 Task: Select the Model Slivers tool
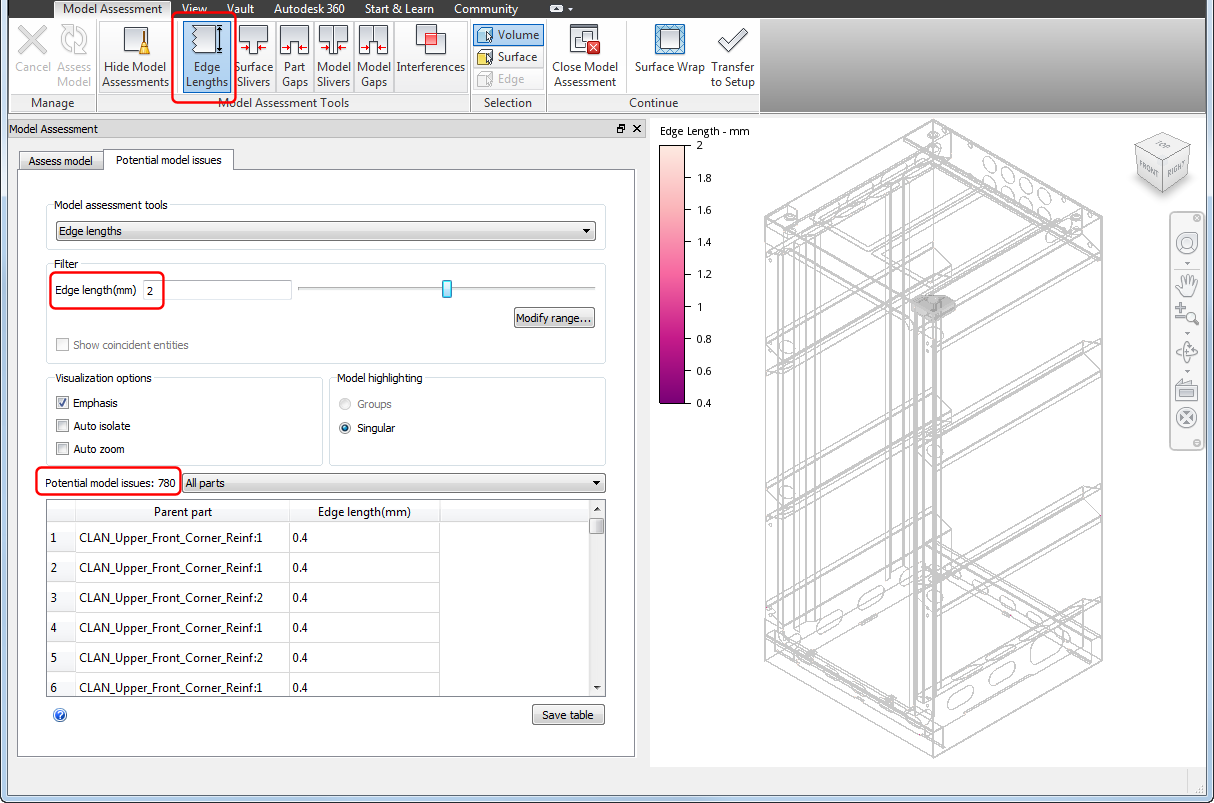(x=333, y=58)
